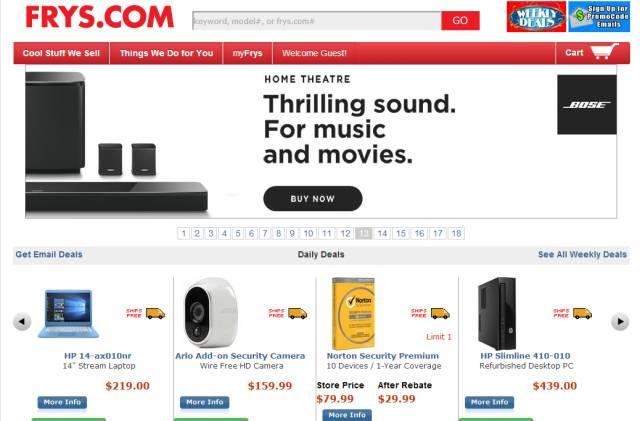The width and height of the screenshot is (640, 421).
Task: Open the Get Email Deals link
Action: (49, 254)
